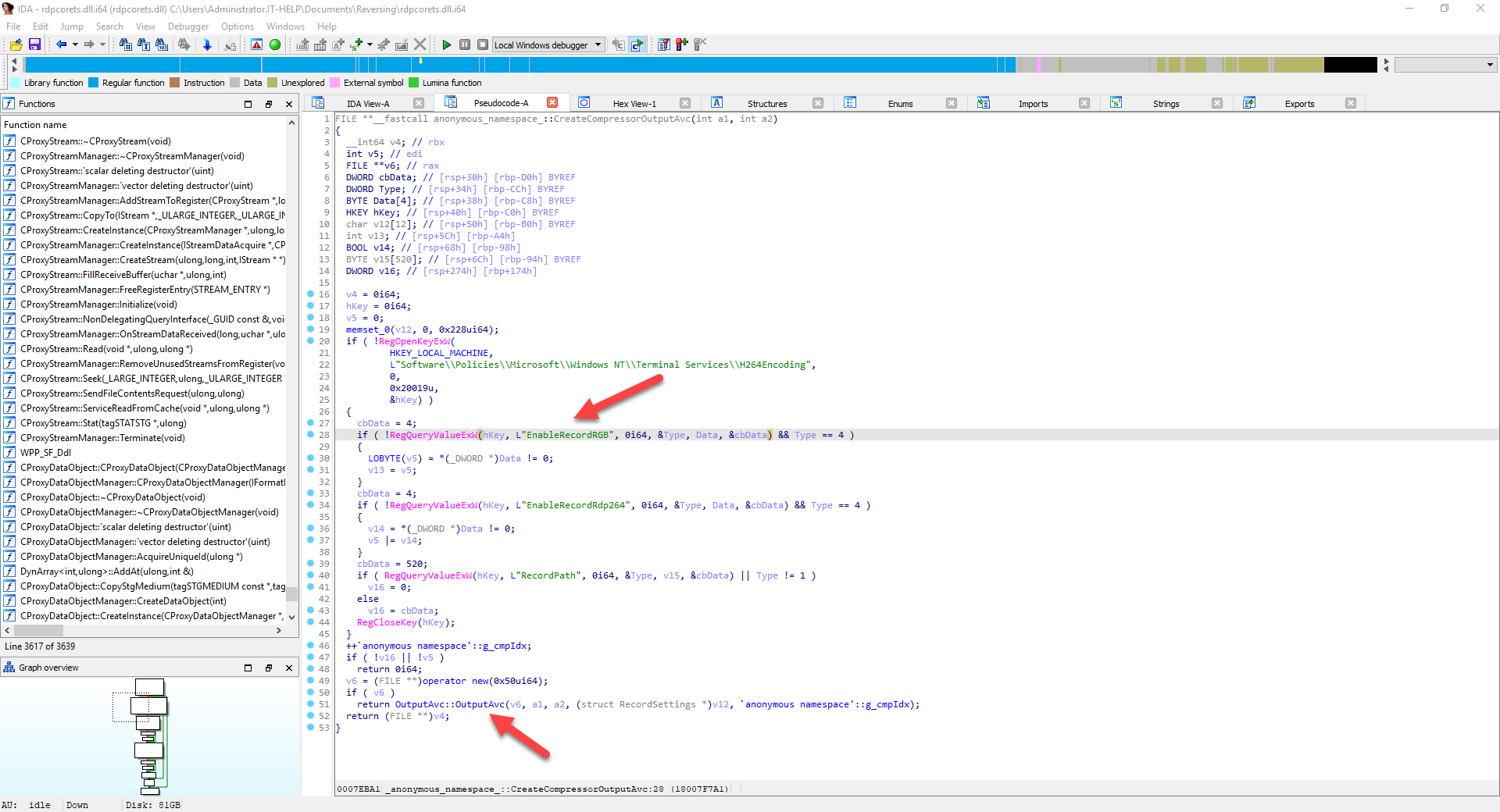Image resolution: width=1500 pixels, height=812 pixels.
Task: Click the open file folder icon
Action: point(16,45)
